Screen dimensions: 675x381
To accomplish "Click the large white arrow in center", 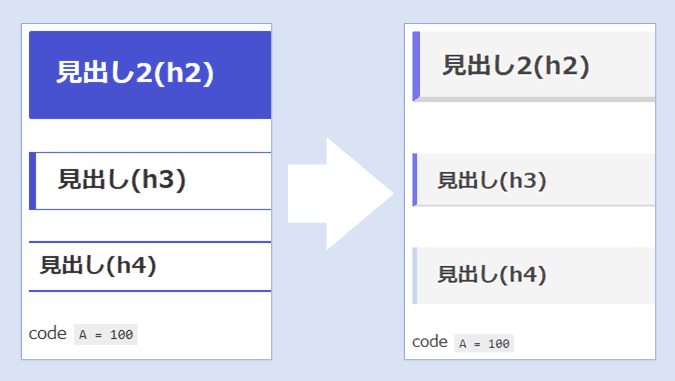I will tap(341, 194).
